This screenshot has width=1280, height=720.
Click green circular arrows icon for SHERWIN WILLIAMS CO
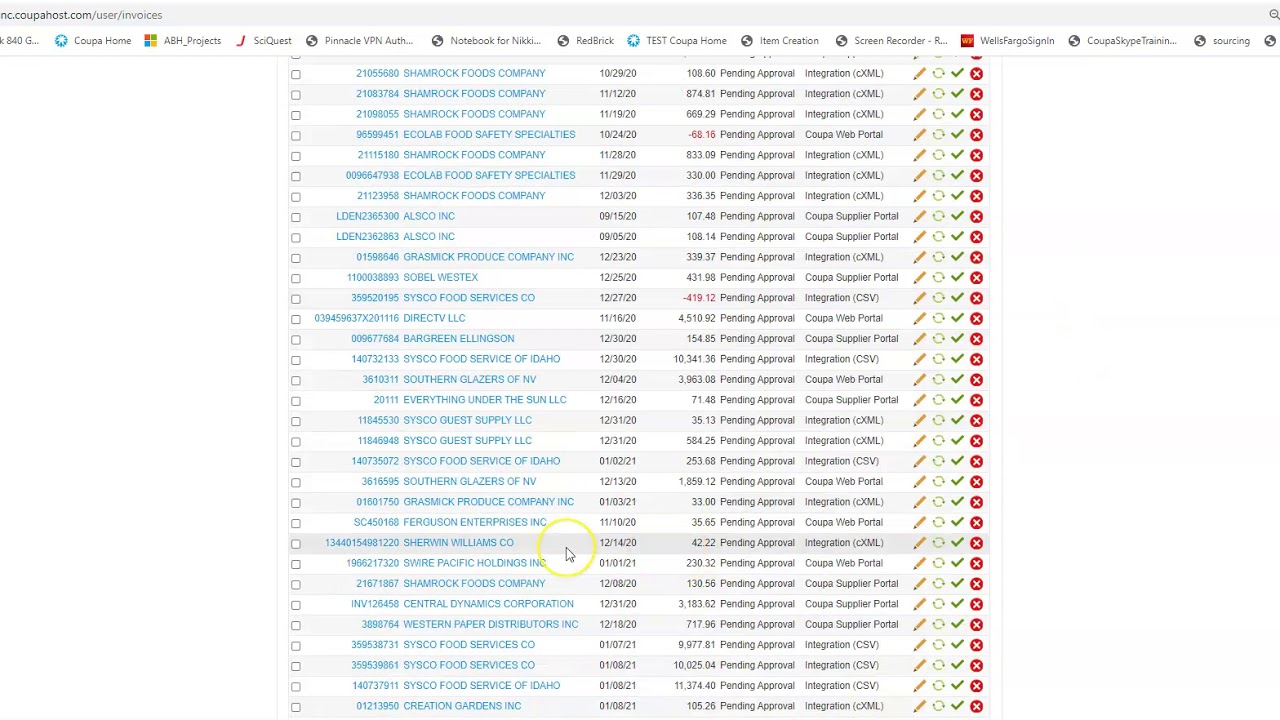(x=938, y=543)
